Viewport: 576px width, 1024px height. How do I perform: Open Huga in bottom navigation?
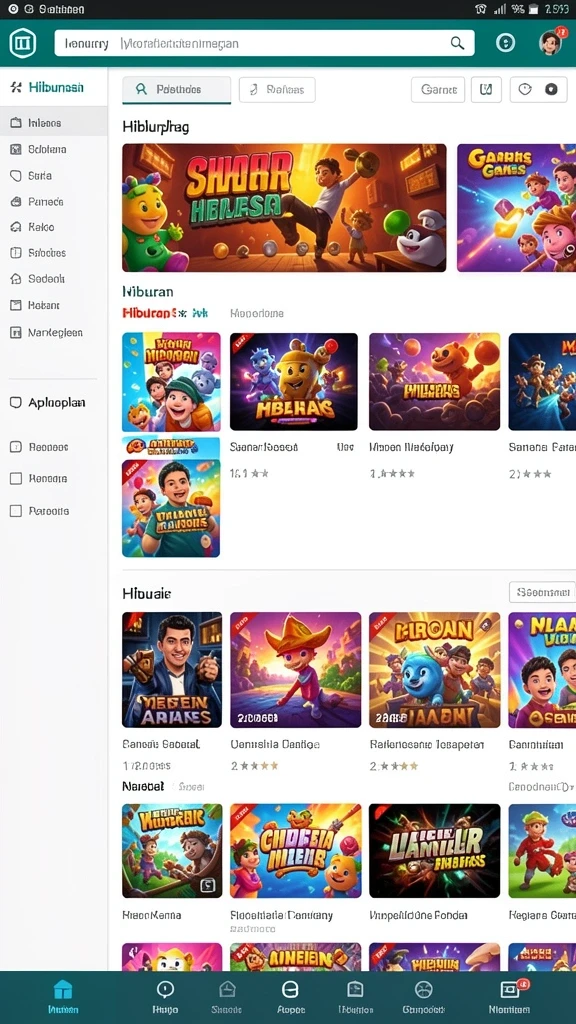click(165, 997)
